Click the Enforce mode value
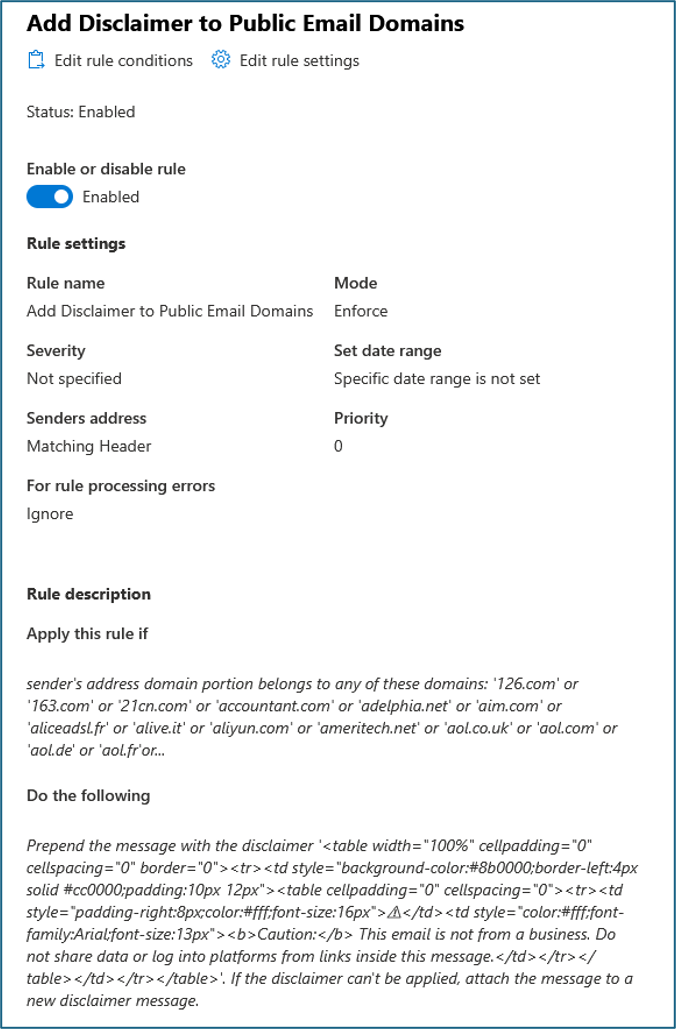 [361, 311]
